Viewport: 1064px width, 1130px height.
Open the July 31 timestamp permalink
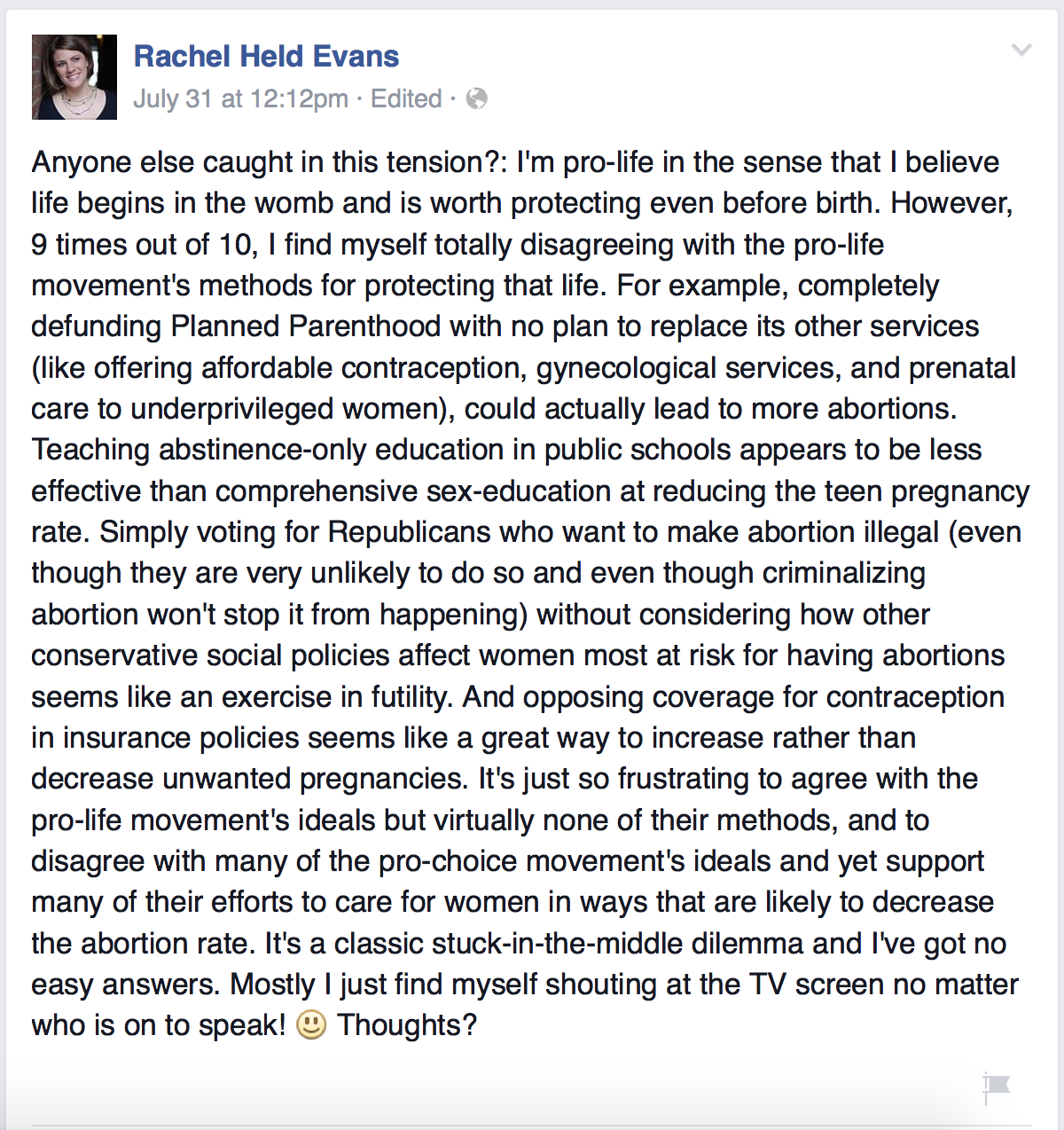pyautogui.click(x=240, y=98)
